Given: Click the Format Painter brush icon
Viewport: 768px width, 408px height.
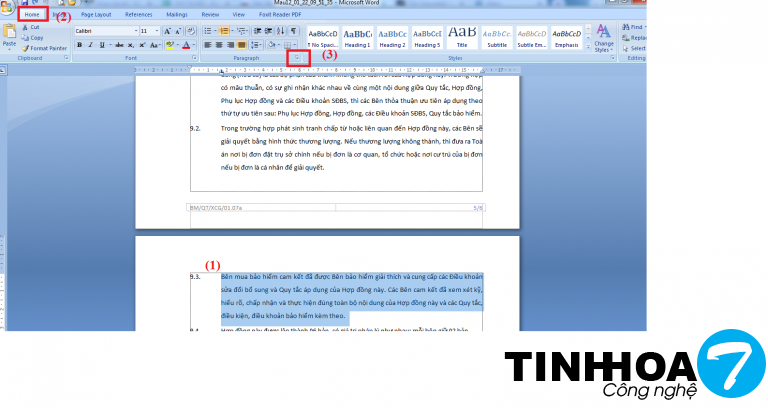Looking at the screenshot, I should [x=25, y=47].
